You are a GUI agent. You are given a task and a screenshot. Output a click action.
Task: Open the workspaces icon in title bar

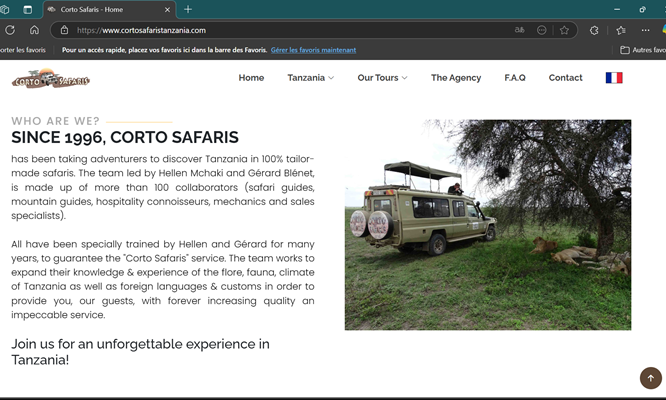tap(4, 9)
